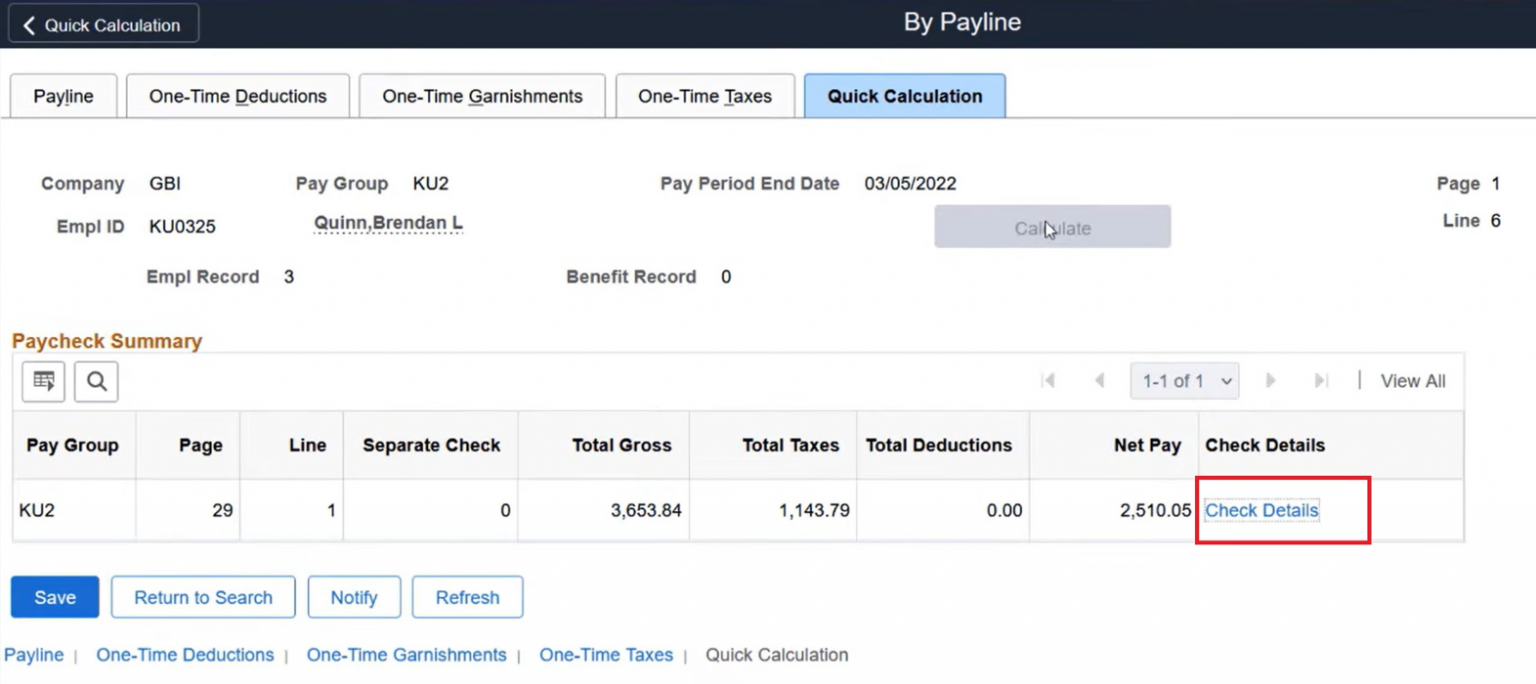Save the payline record
The width and height of the screenshot is (1536, 684).
click(x=54, y=597)
